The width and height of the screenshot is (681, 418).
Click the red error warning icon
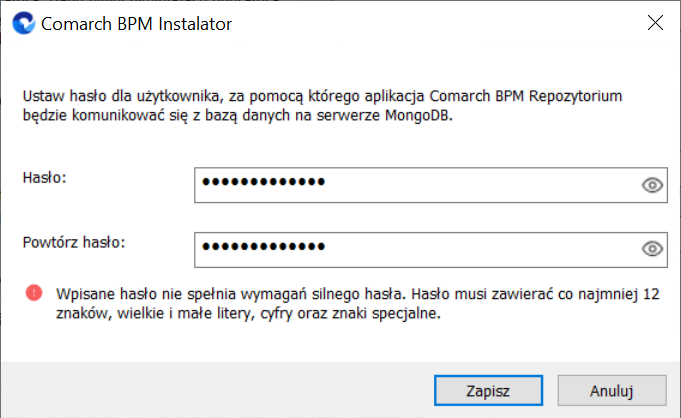[x=34, y=293]
